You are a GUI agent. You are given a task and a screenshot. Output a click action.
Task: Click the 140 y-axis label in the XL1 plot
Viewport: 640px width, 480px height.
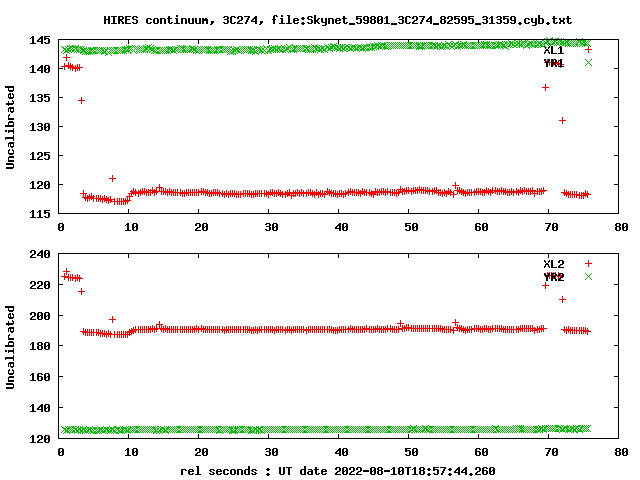[x=40, y=69]
